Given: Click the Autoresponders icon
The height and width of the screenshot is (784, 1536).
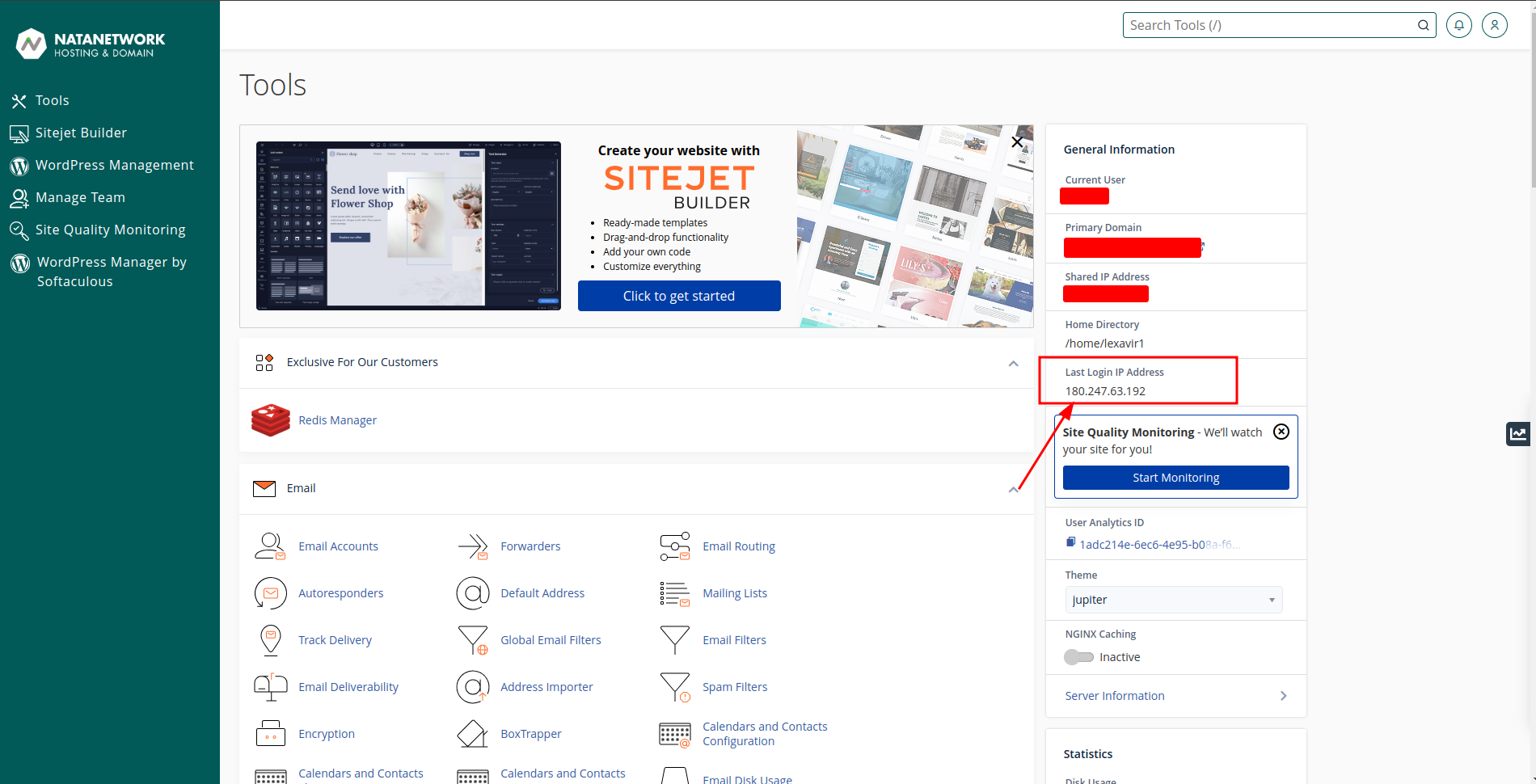Looking at the screenshot, I should [271, 593].
